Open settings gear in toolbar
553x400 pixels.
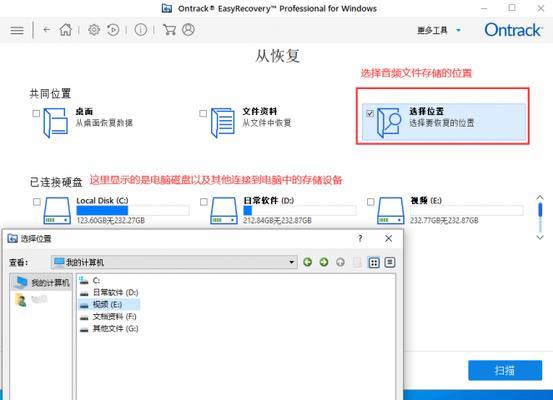pyautogui.click(x=94, y=30)
